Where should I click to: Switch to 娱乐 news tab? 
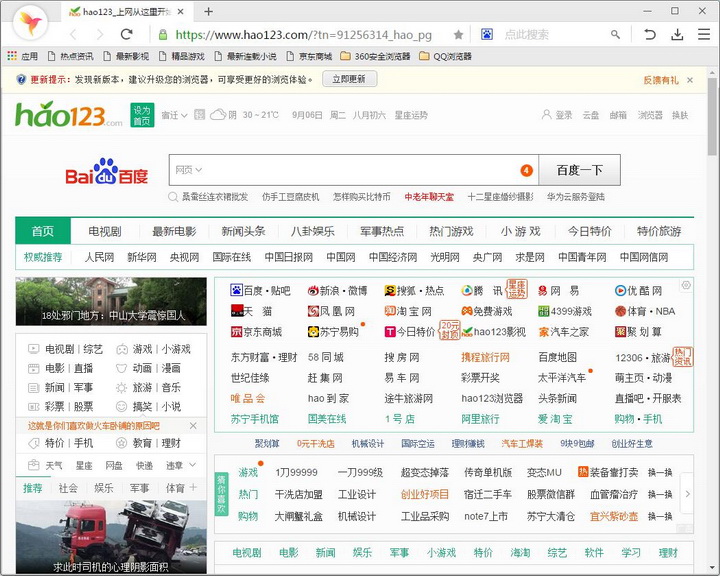(x=104, y=488)
